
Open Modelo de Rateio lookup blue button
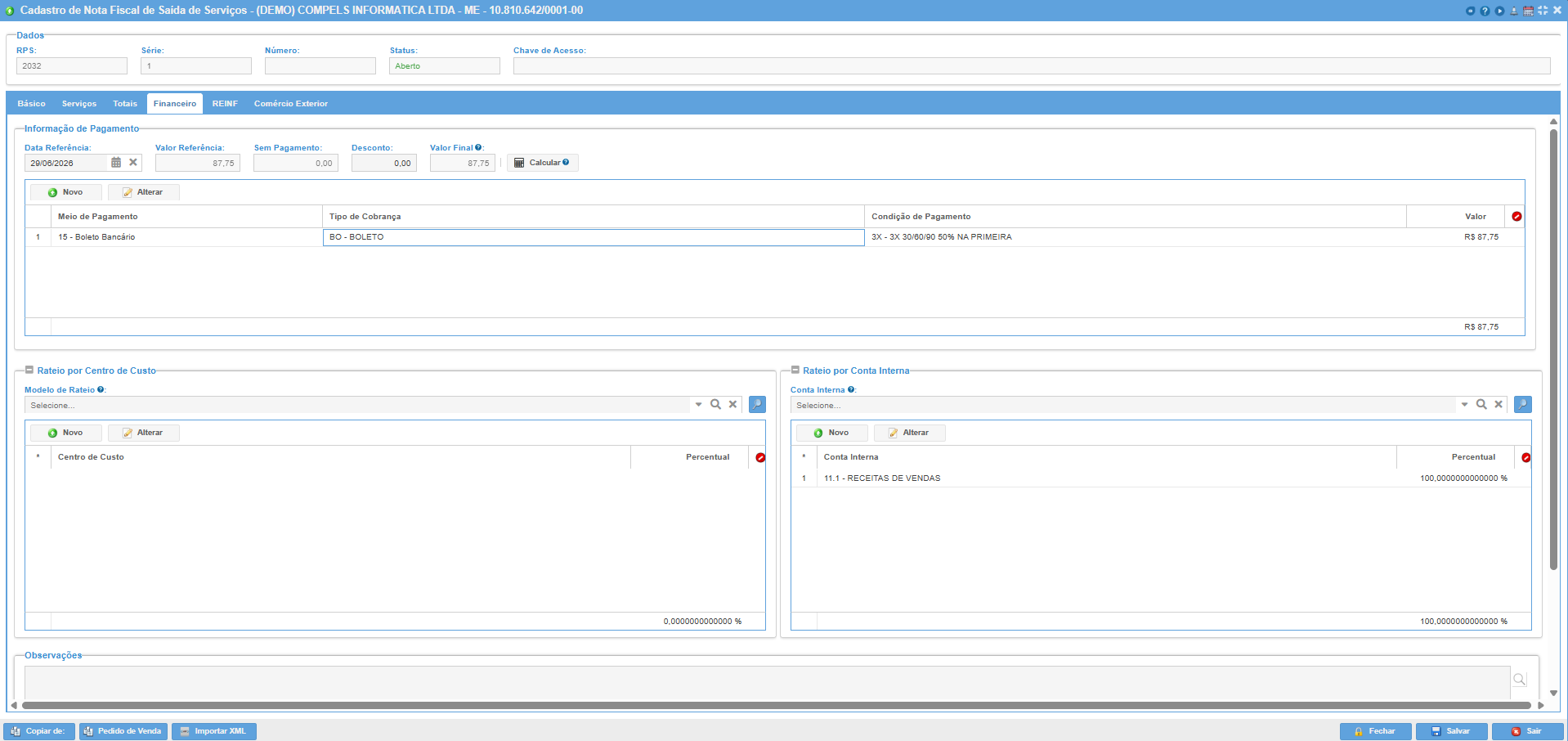point(758,405)
